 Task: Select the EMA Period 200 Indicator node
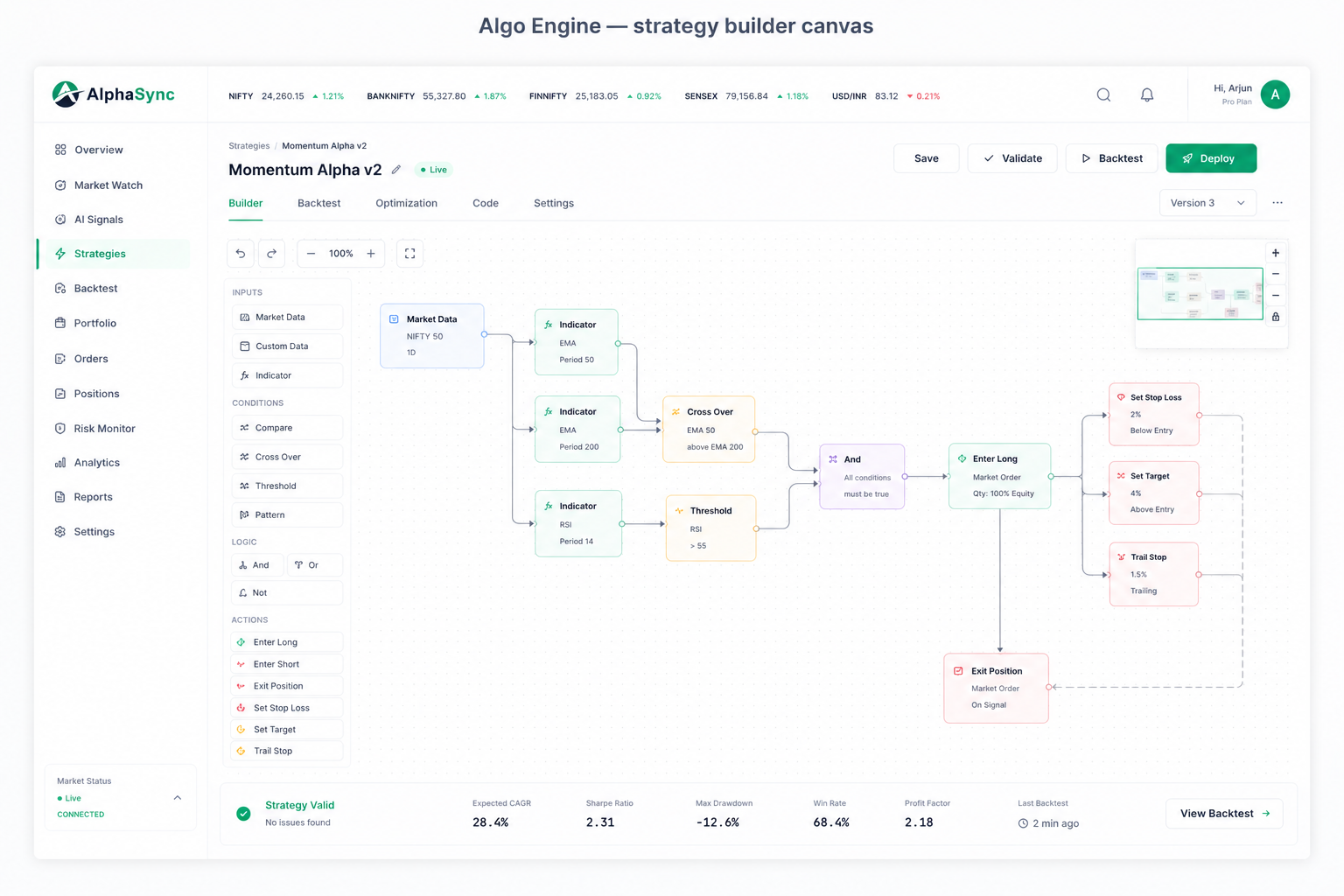point(577,430)
